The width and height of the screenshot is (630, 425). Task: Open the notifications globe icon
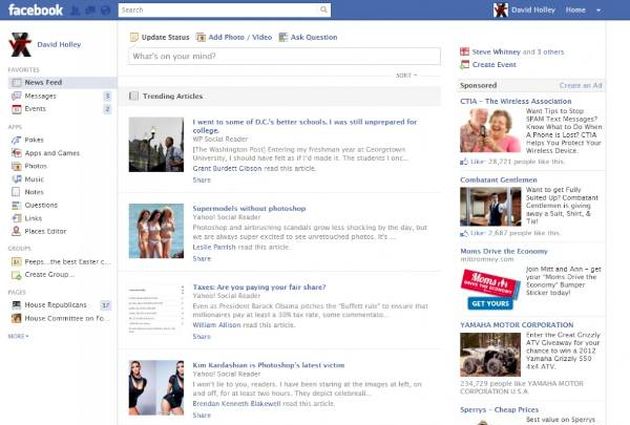coord(105,10)
